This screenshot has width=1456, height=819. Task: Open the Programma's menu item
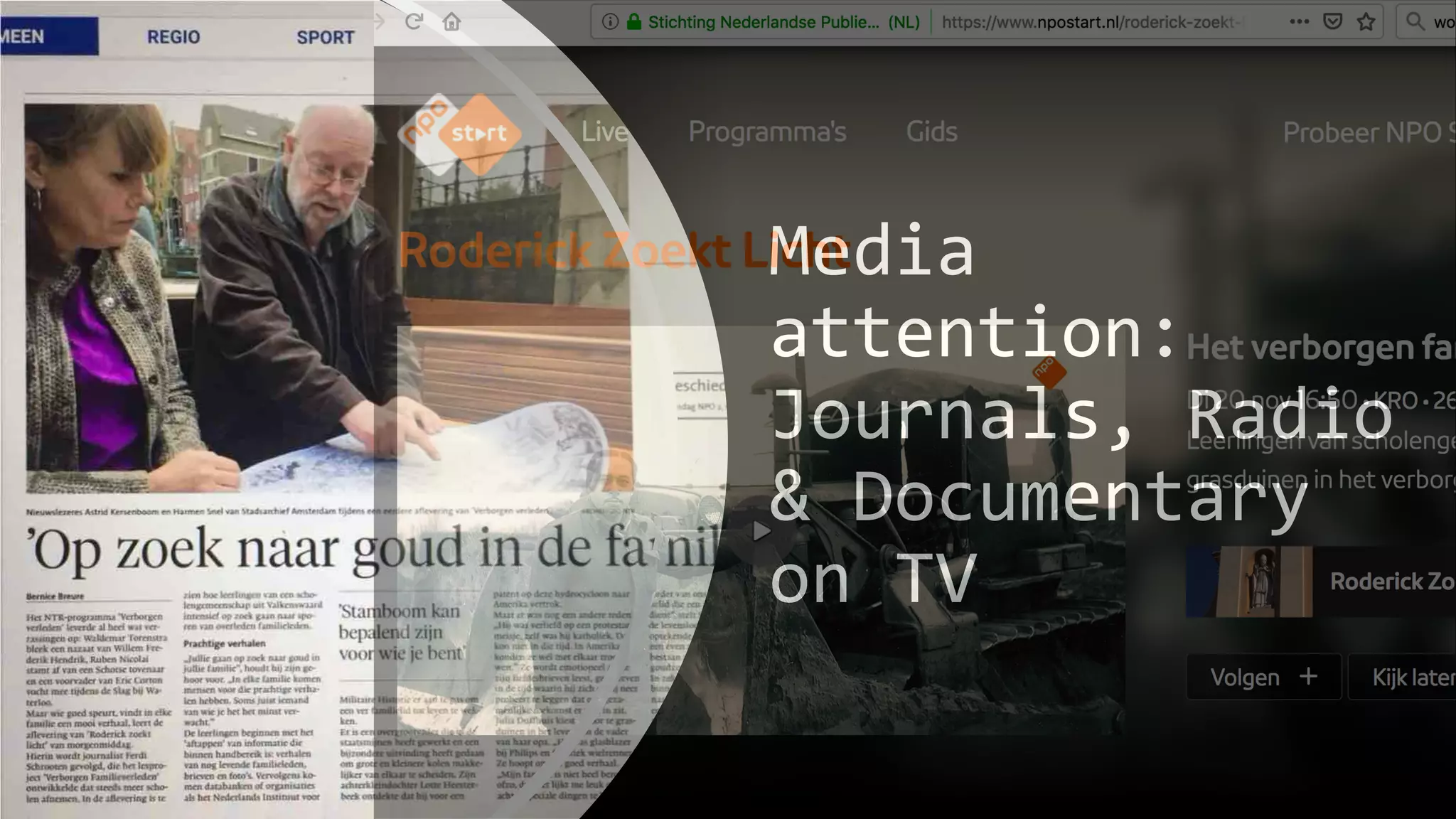767,132
